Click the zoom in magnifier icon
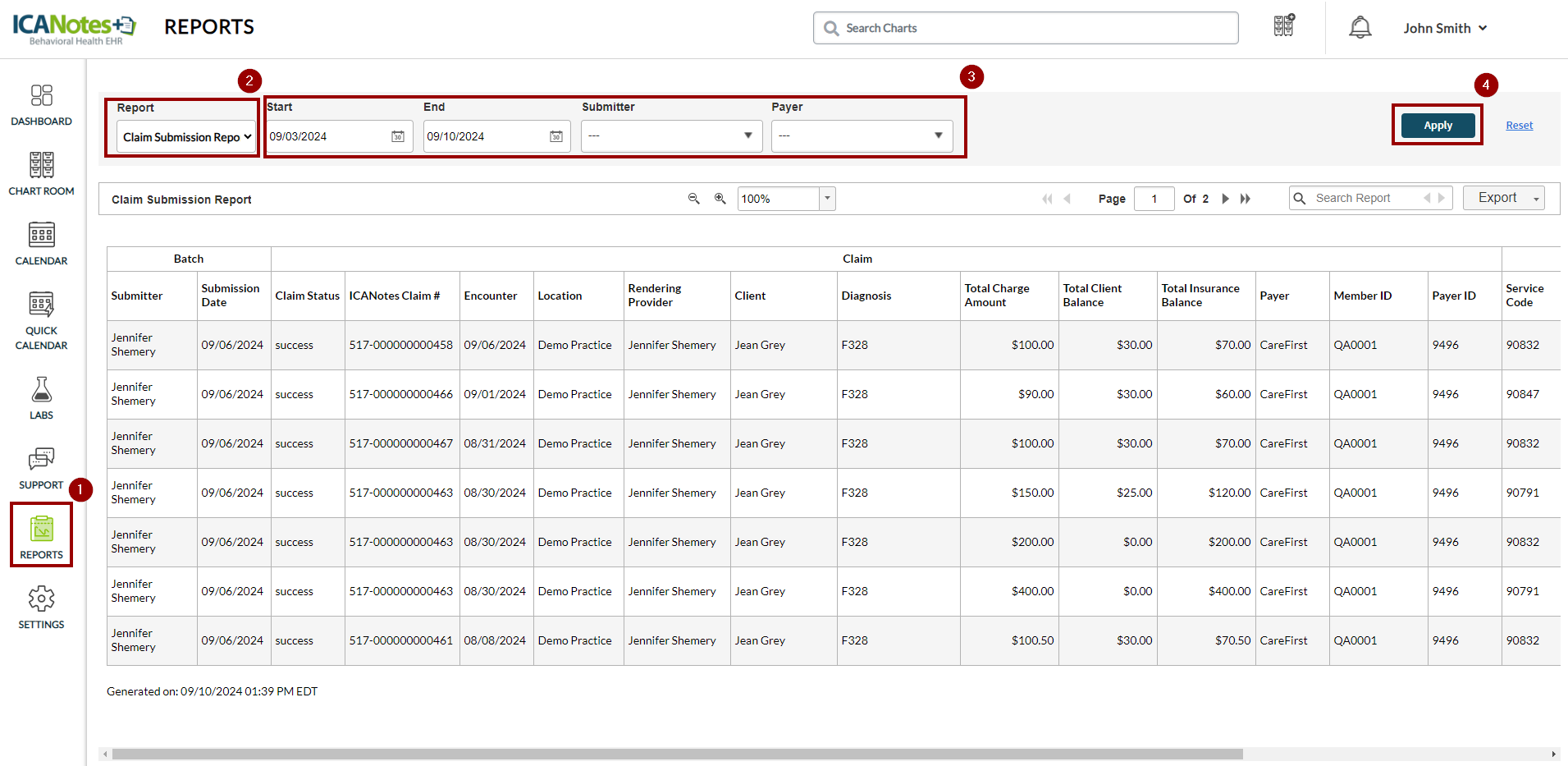Viewport: 1568px width, 766px height. coord(720,199)
